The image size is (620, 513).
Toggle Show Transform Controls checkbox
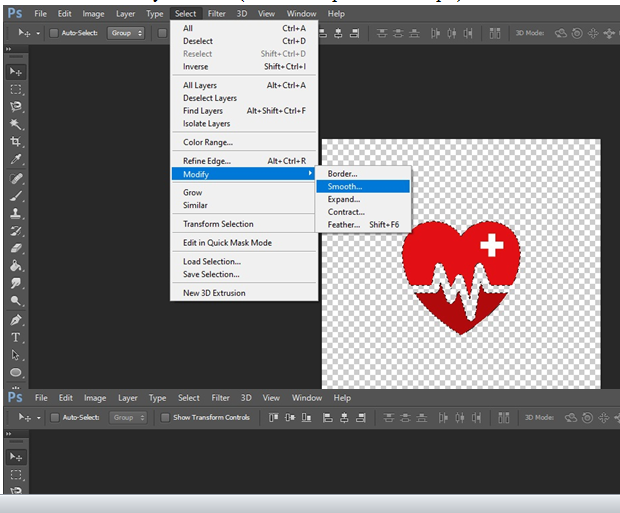click(165, 417)
